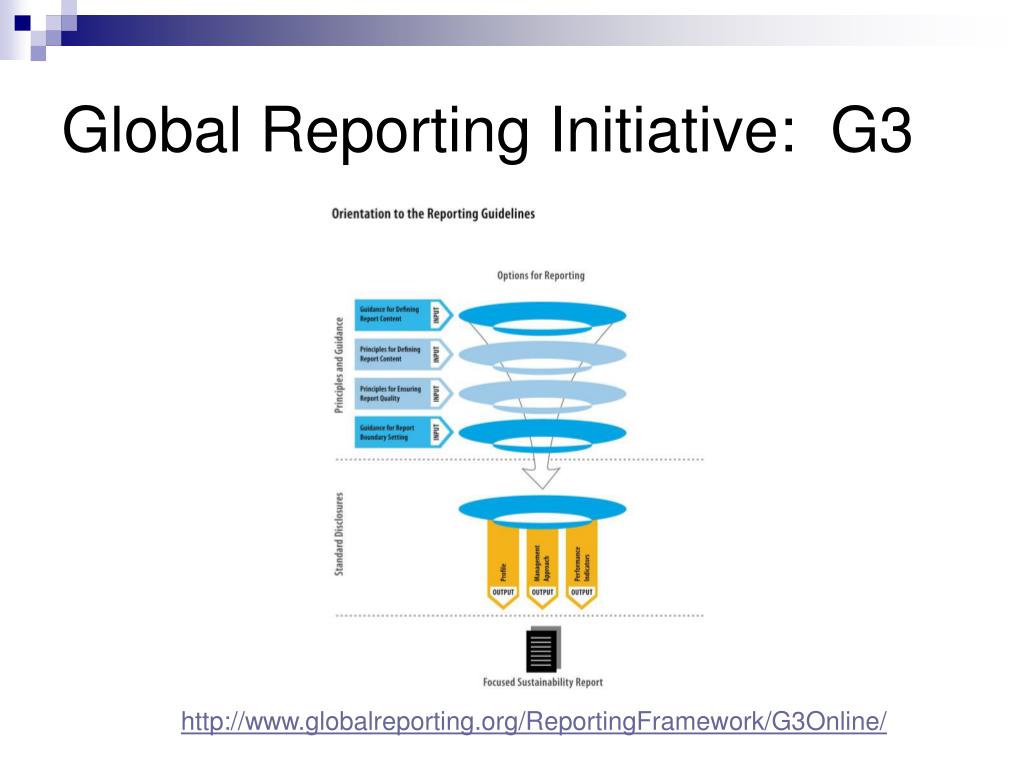The image size is (1024, 768).
Task: Click the OUTPUT tag under Performance Indicators
Action: click(x=581, y=592)
